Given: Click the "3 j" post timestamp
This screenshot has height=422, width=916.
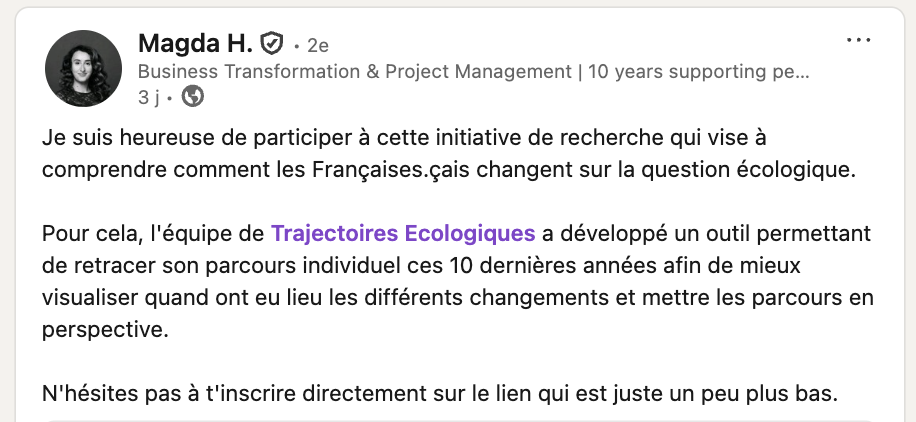Looking at the screenshot, I should click(152, 97).
